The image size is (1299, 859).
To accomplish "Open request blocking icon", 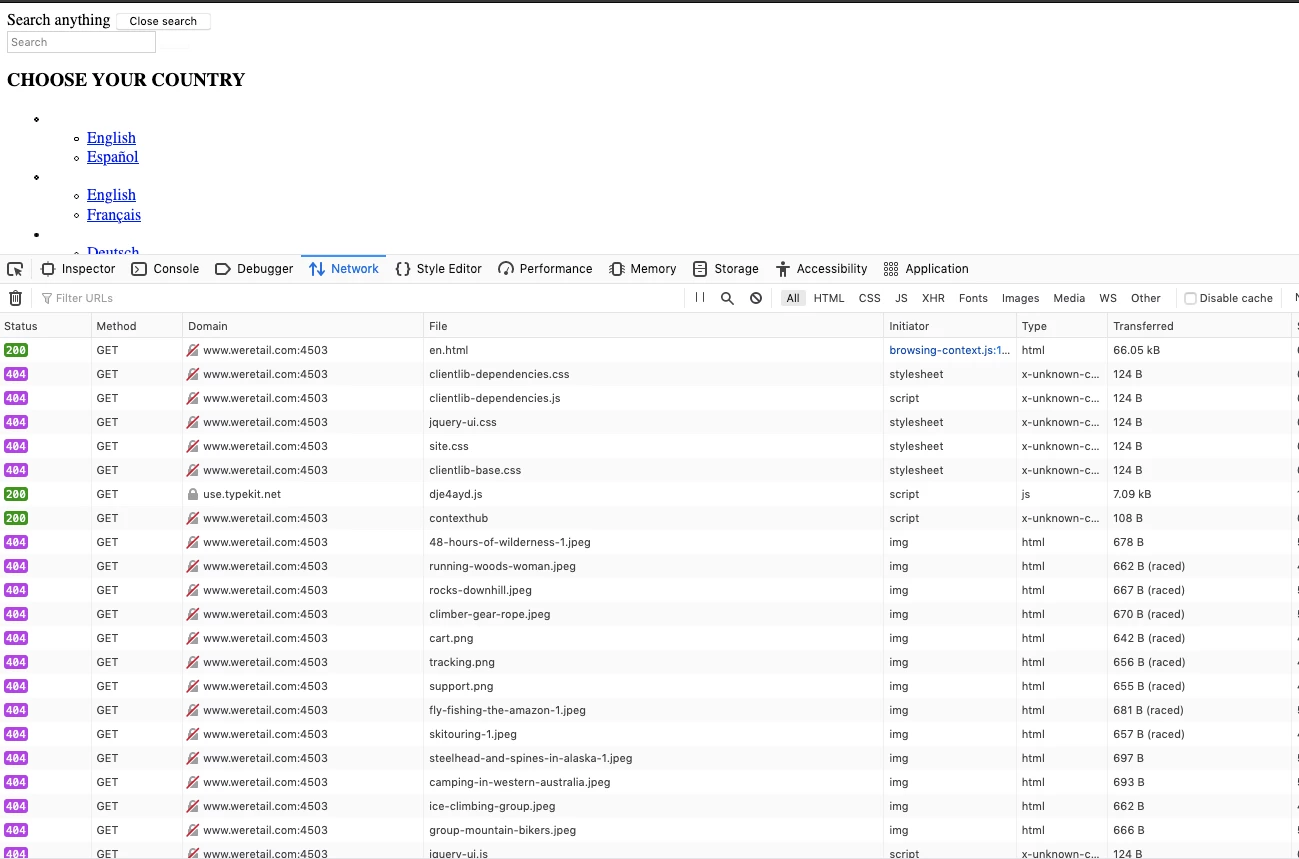I will click(x=756, y=298).
